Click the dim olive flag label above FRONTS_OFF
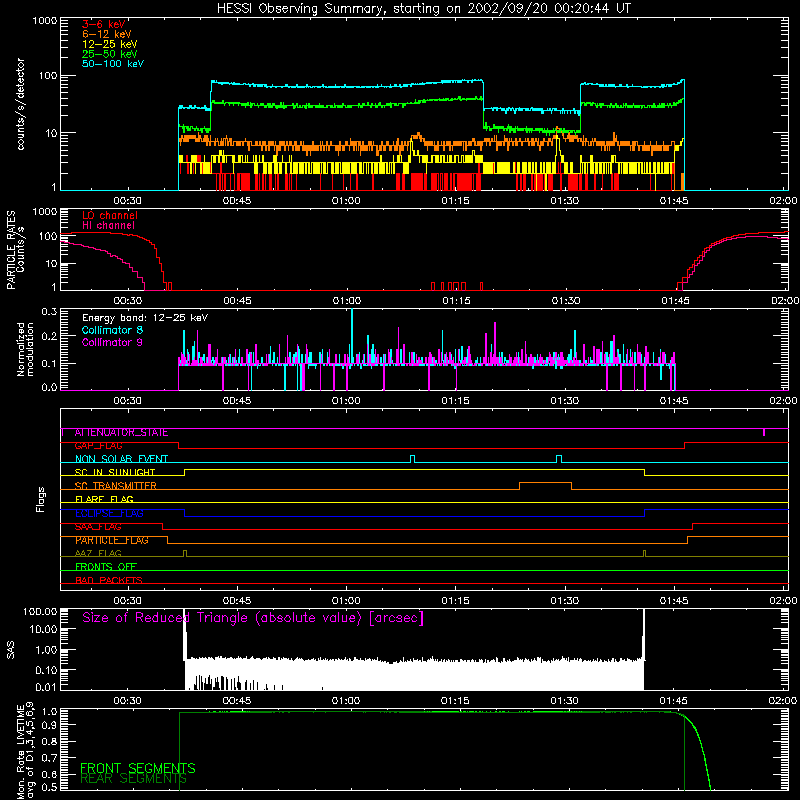 [98, 553]
